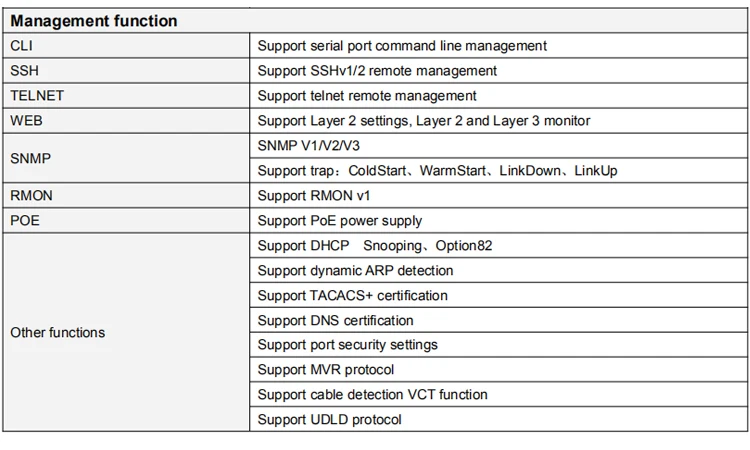Select the TELNET row label
The height and width of the screenshot is (450, 750).
[x=36, y=96]
